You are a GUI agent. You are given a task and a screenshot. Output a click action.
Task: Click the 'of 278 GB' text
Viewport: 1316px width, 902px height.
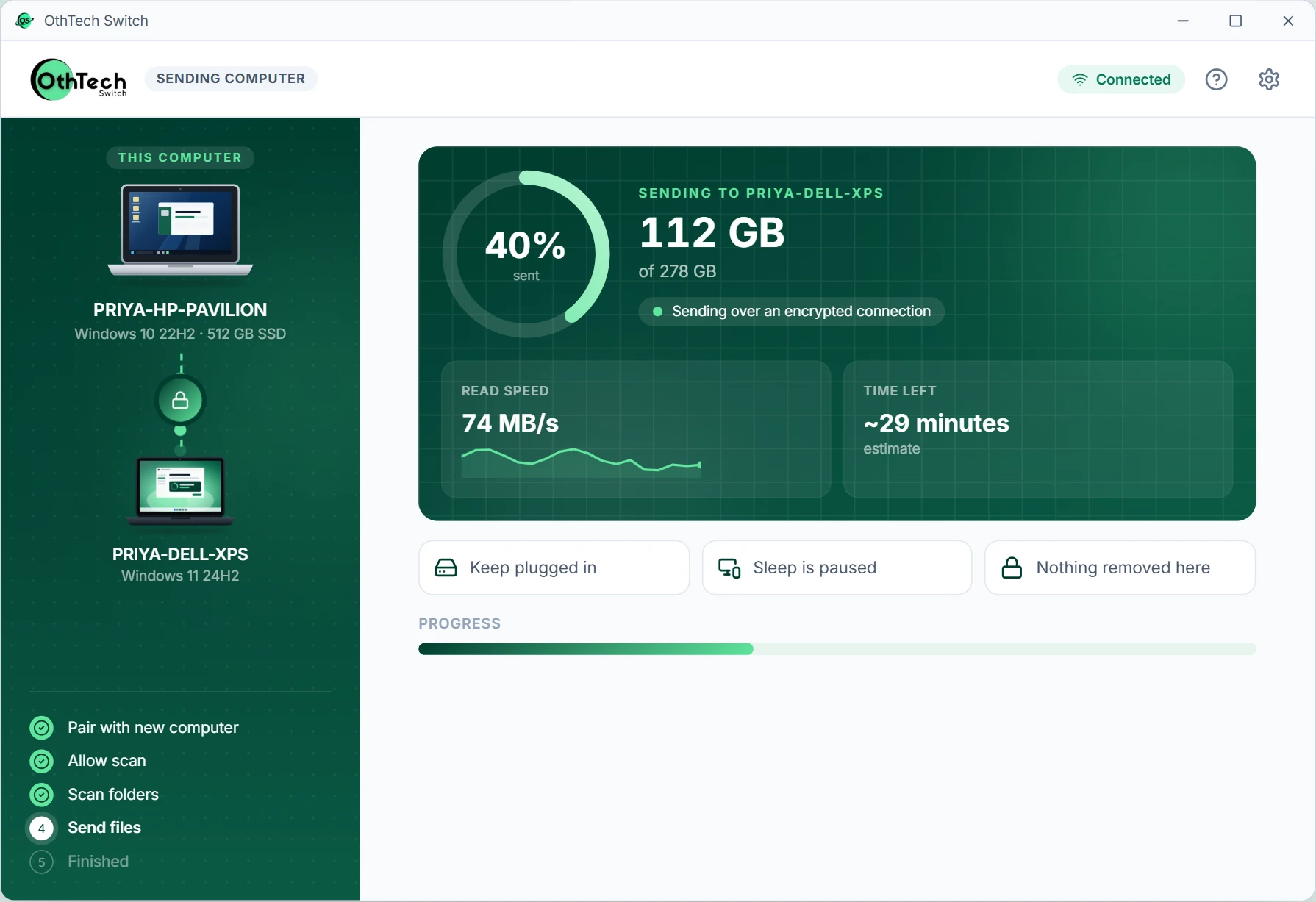point(677,271)
